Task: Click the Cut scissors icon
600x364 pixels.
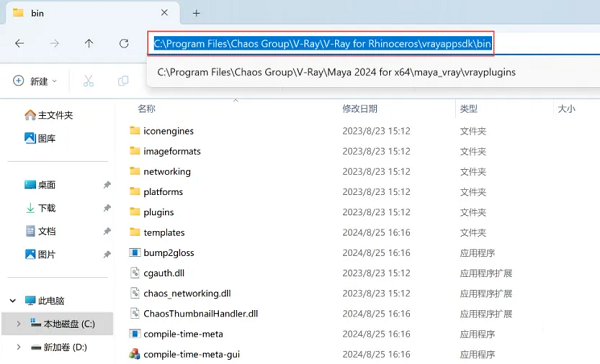Action: (x=88, y=81)
